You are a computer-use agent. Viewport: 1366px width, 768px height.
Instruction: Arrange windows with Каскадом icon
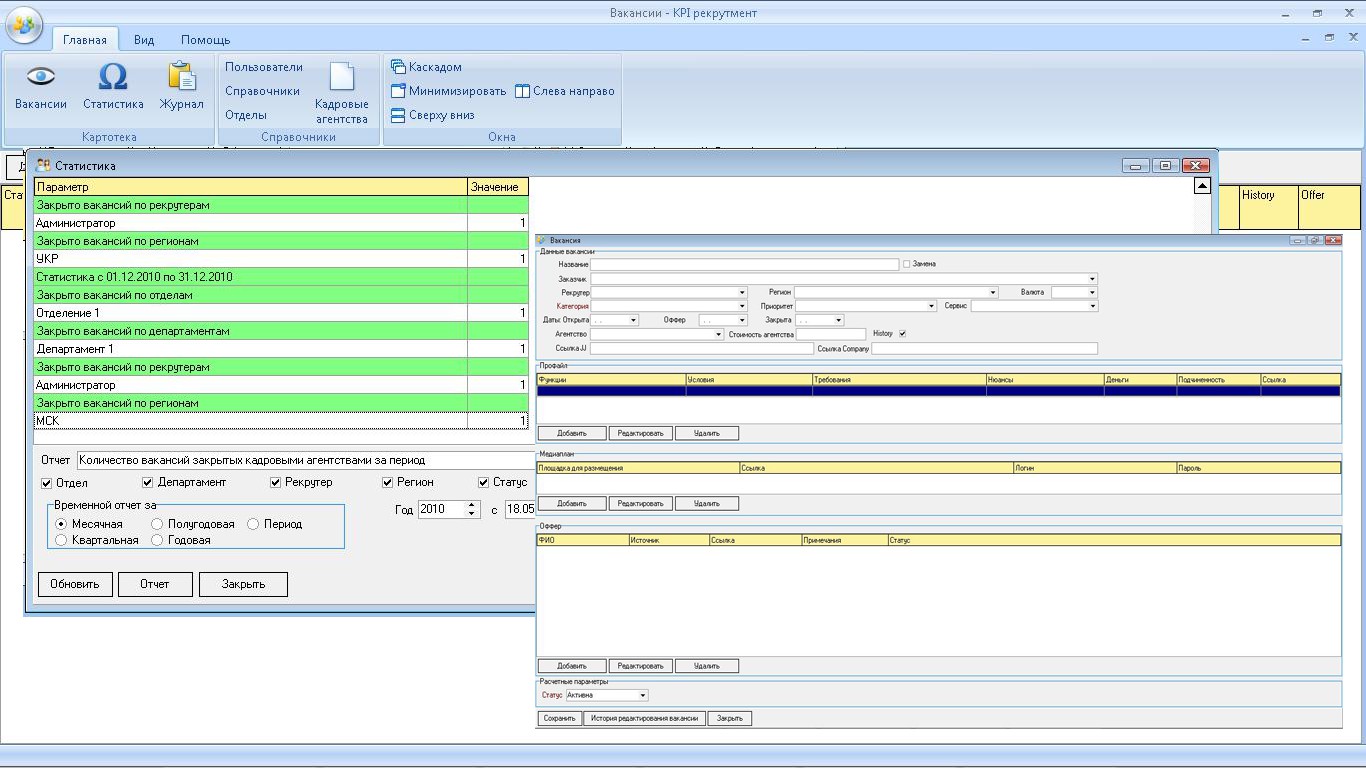pos(398,67)
